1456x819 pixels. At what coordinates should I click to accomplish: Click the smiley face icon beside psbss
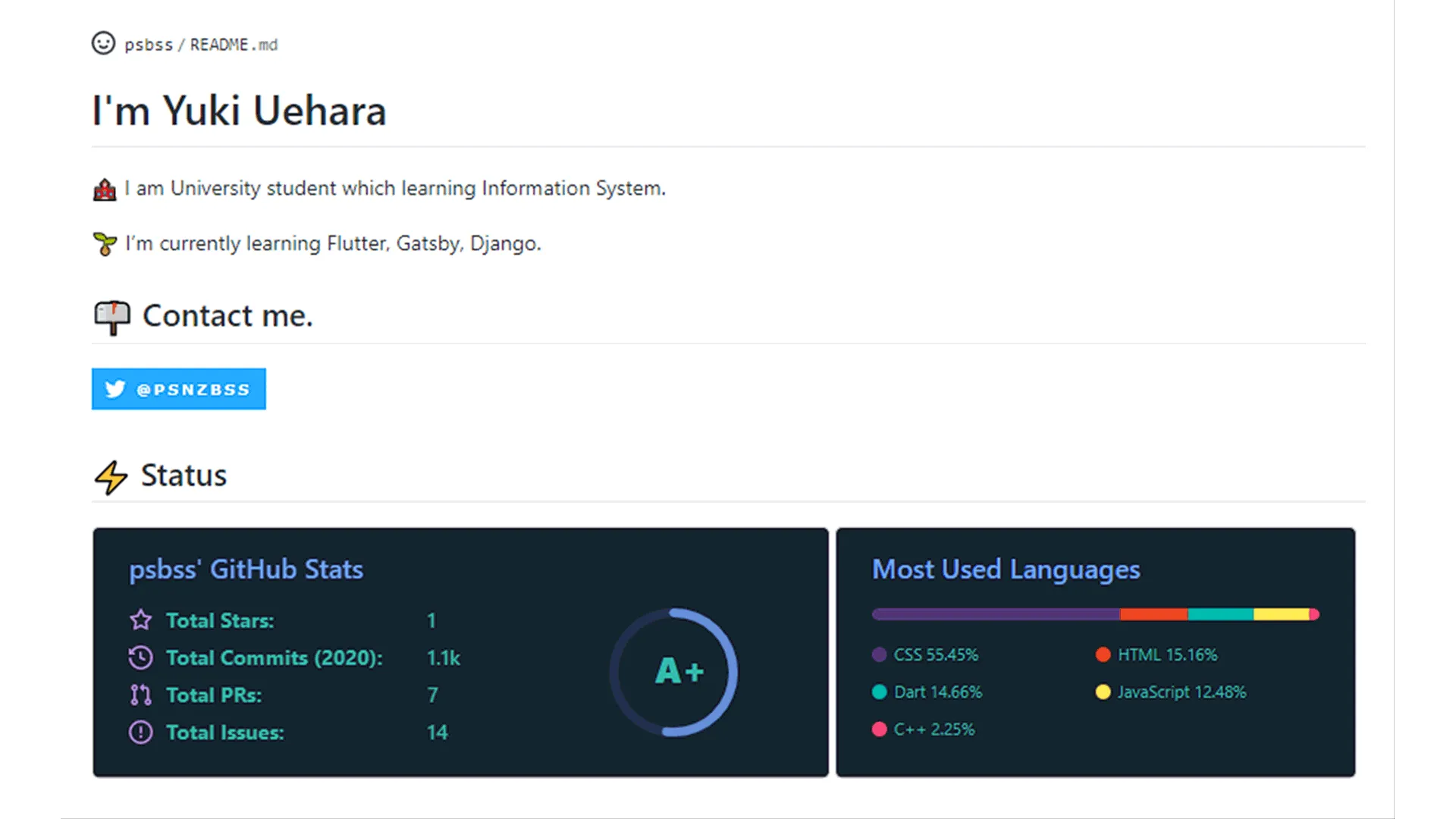pos(103,43)
